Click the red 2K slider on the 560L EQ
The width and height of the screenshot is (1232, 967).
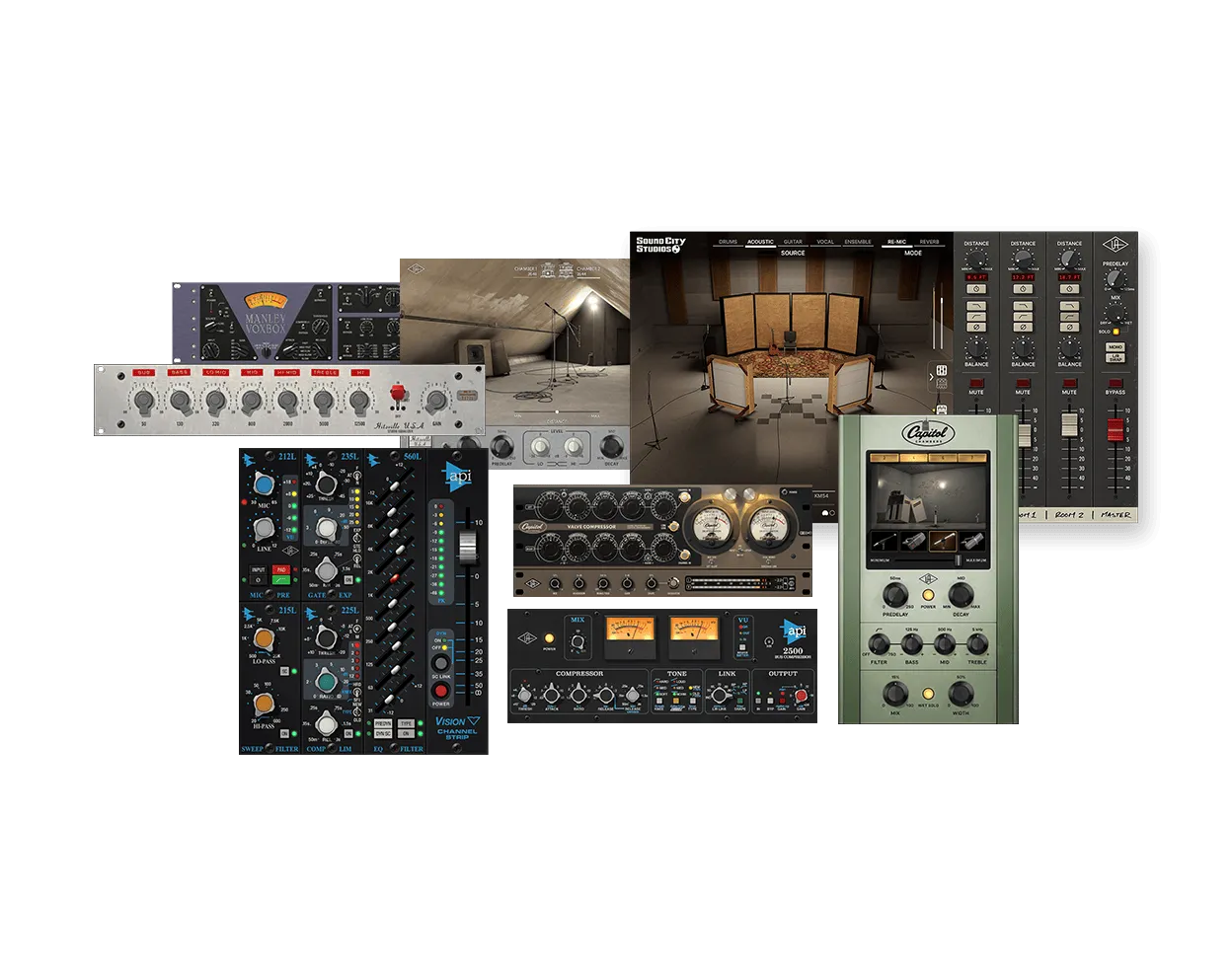pos(394,578)
